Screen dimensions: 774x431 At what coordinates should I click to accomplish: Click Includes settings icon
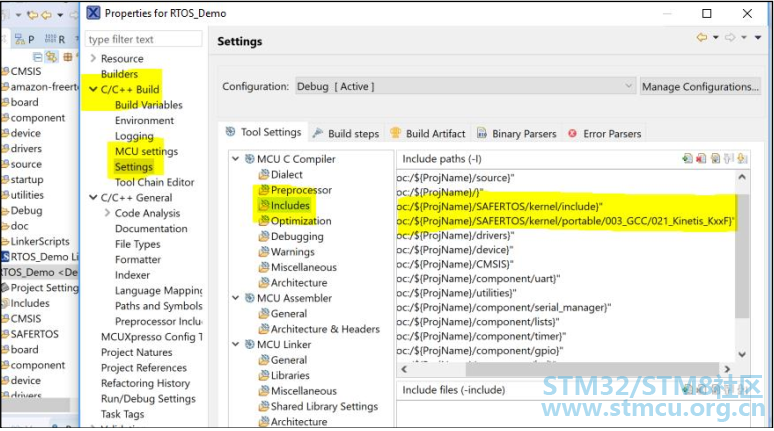coord(264,205)
